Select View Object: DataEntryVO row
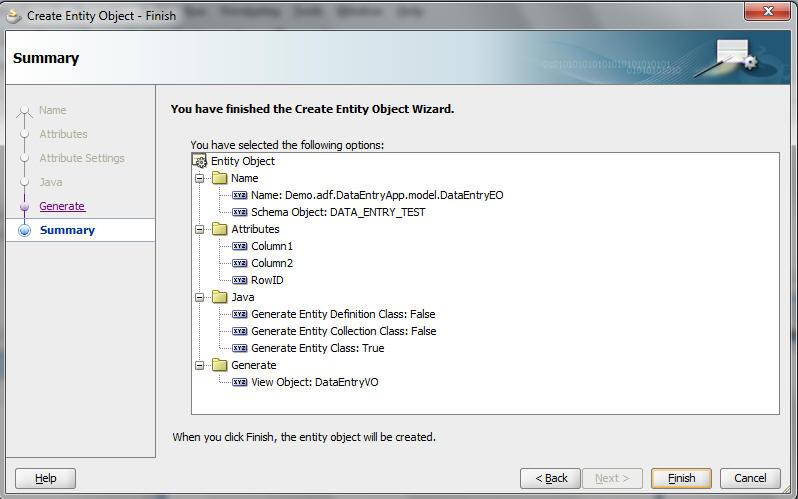 coord(315,382)
